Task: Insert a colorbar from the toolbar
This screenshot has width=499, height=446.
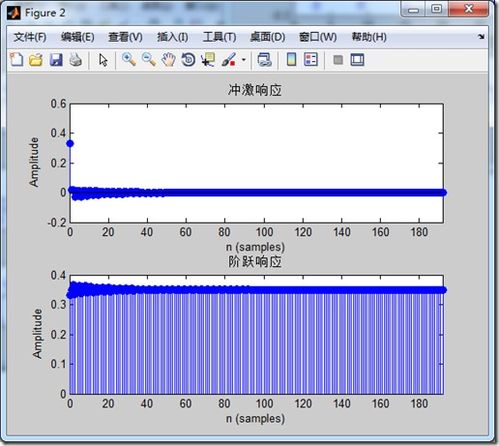Action: pyautogui.click(x=291, y=60)
